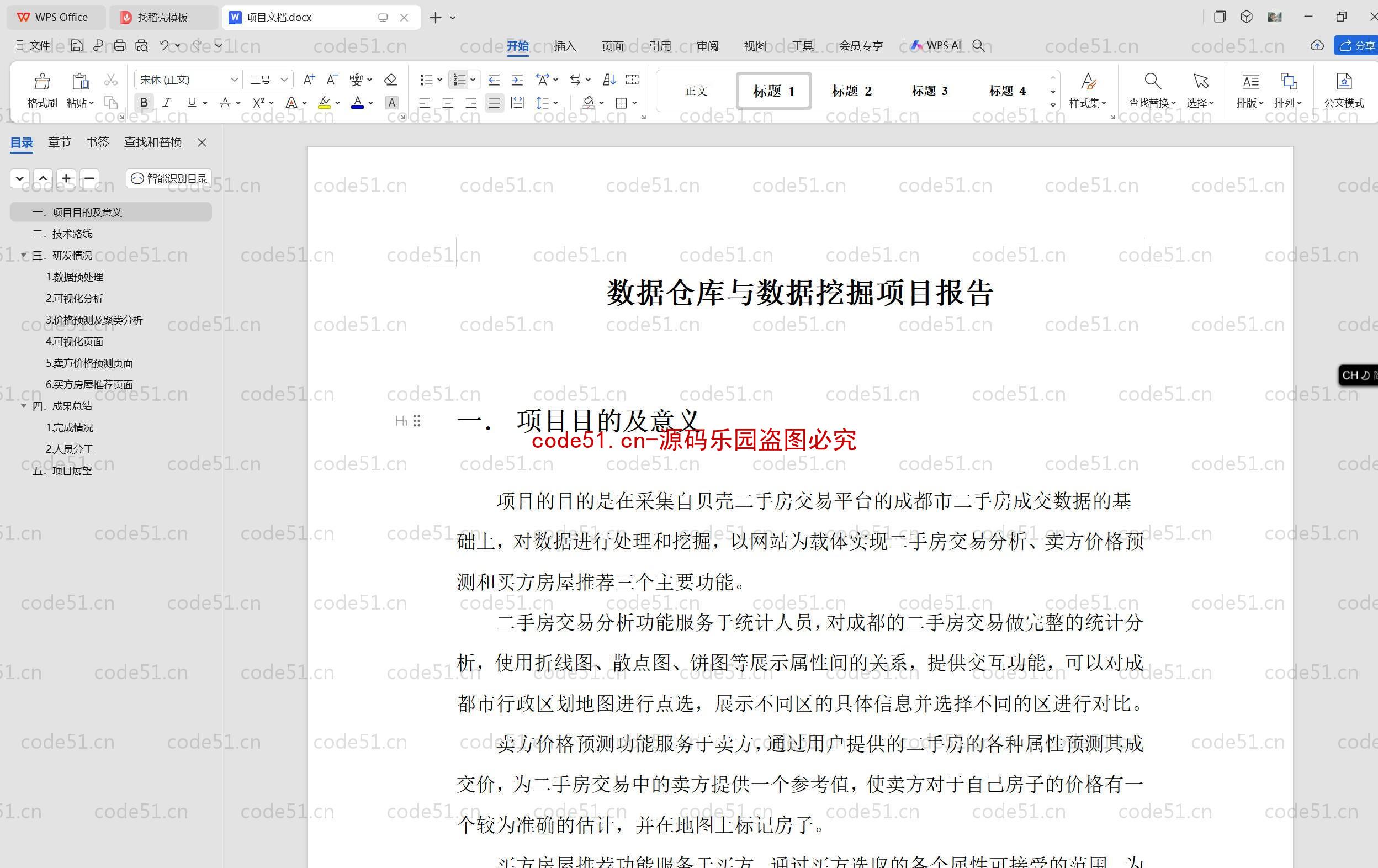Apply the 正文 style
The image size is (1378, 868).
coord(696,91)
